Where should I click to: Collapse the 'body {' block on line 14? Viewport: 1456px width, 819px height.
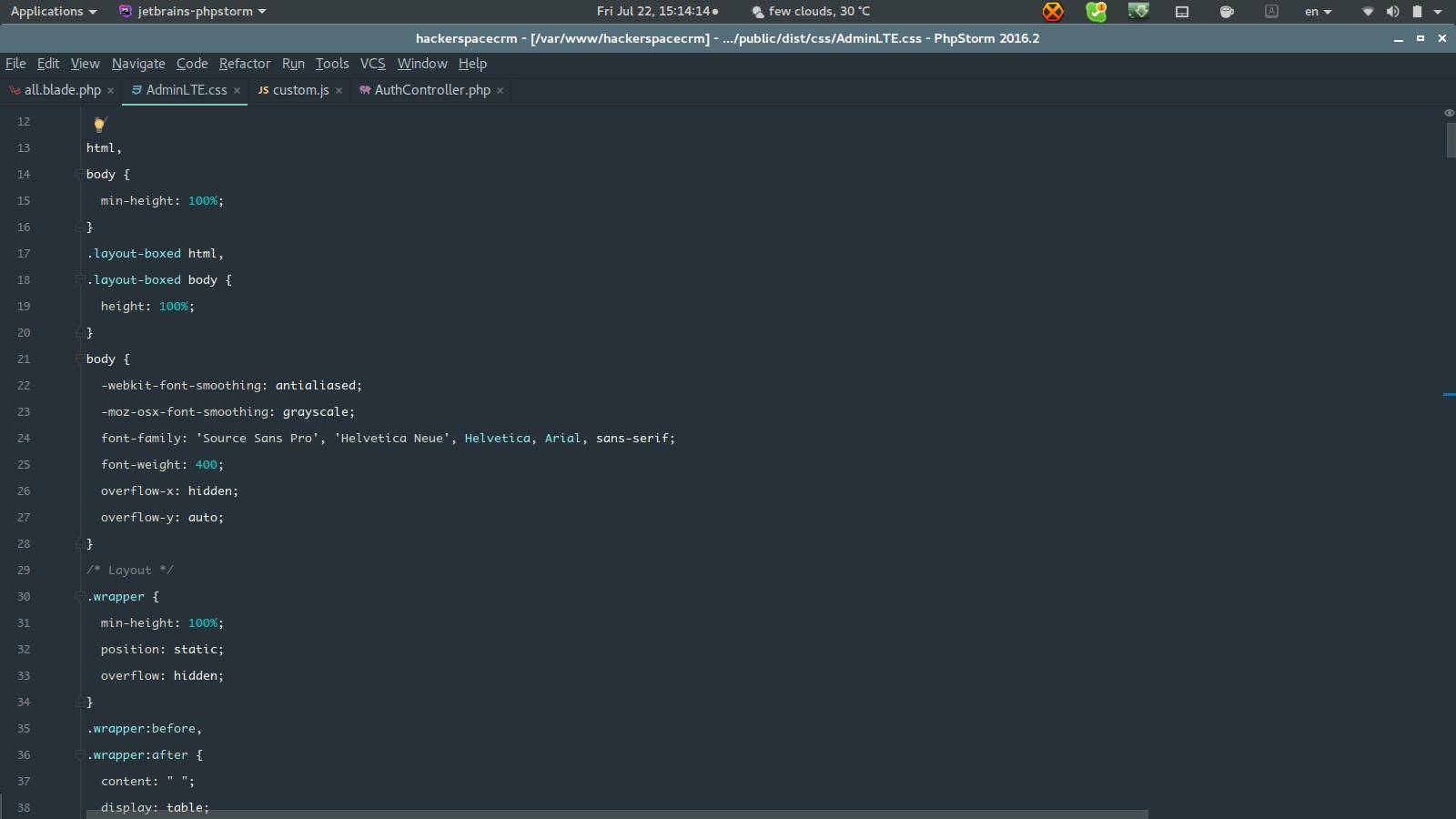point(79,173)
